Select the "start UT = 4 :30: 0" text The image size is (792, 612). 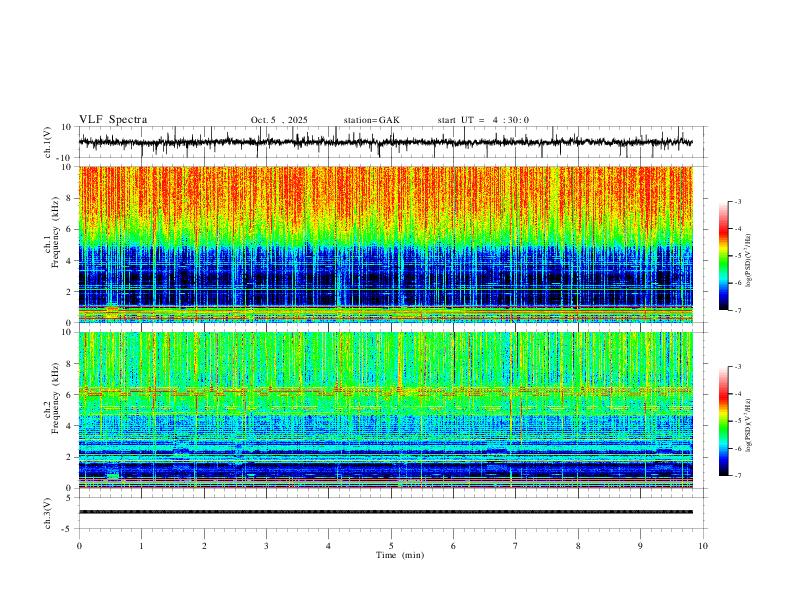point(483,120)
